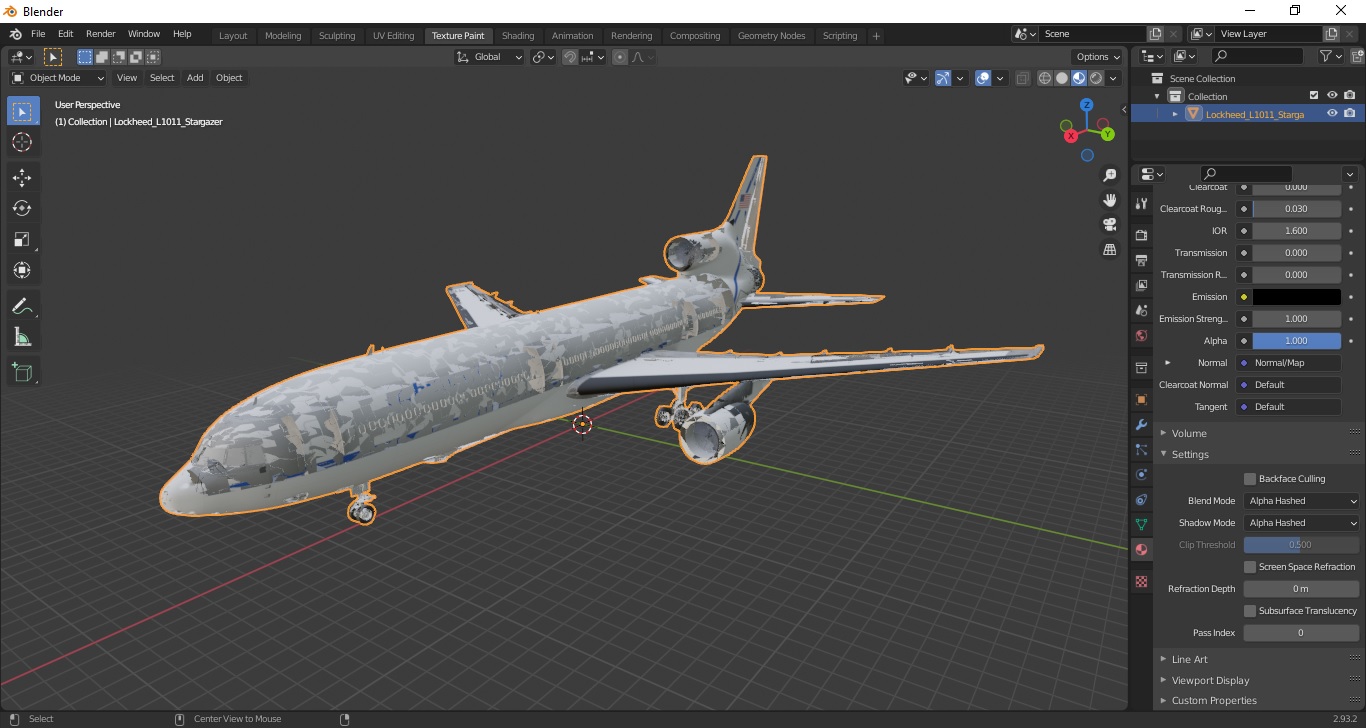Toggle proportional editing button

(620, 57)
